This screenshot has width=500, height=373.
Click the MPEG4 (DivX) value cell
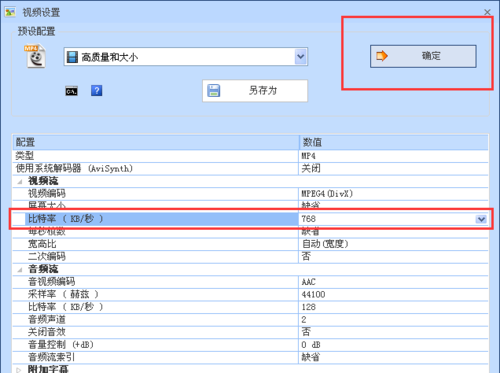pyautogui.click(x=393, y=194)
